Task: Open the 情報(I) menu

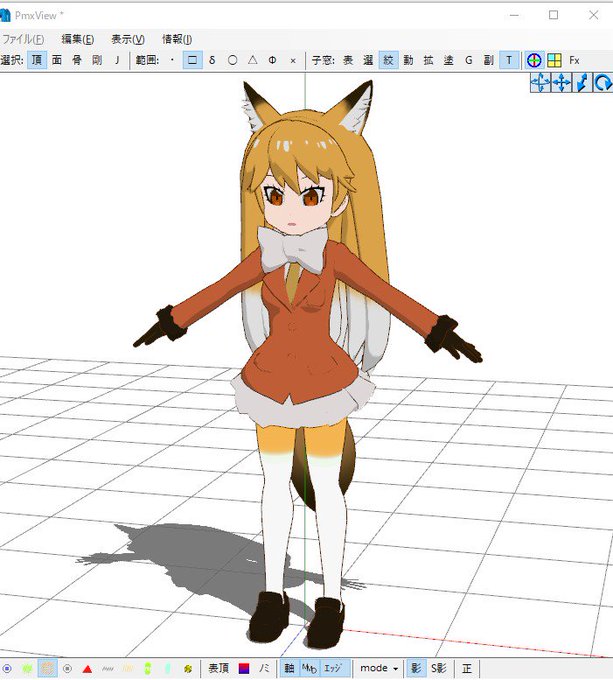Action: pyautogui.click(x=177, y=39)
